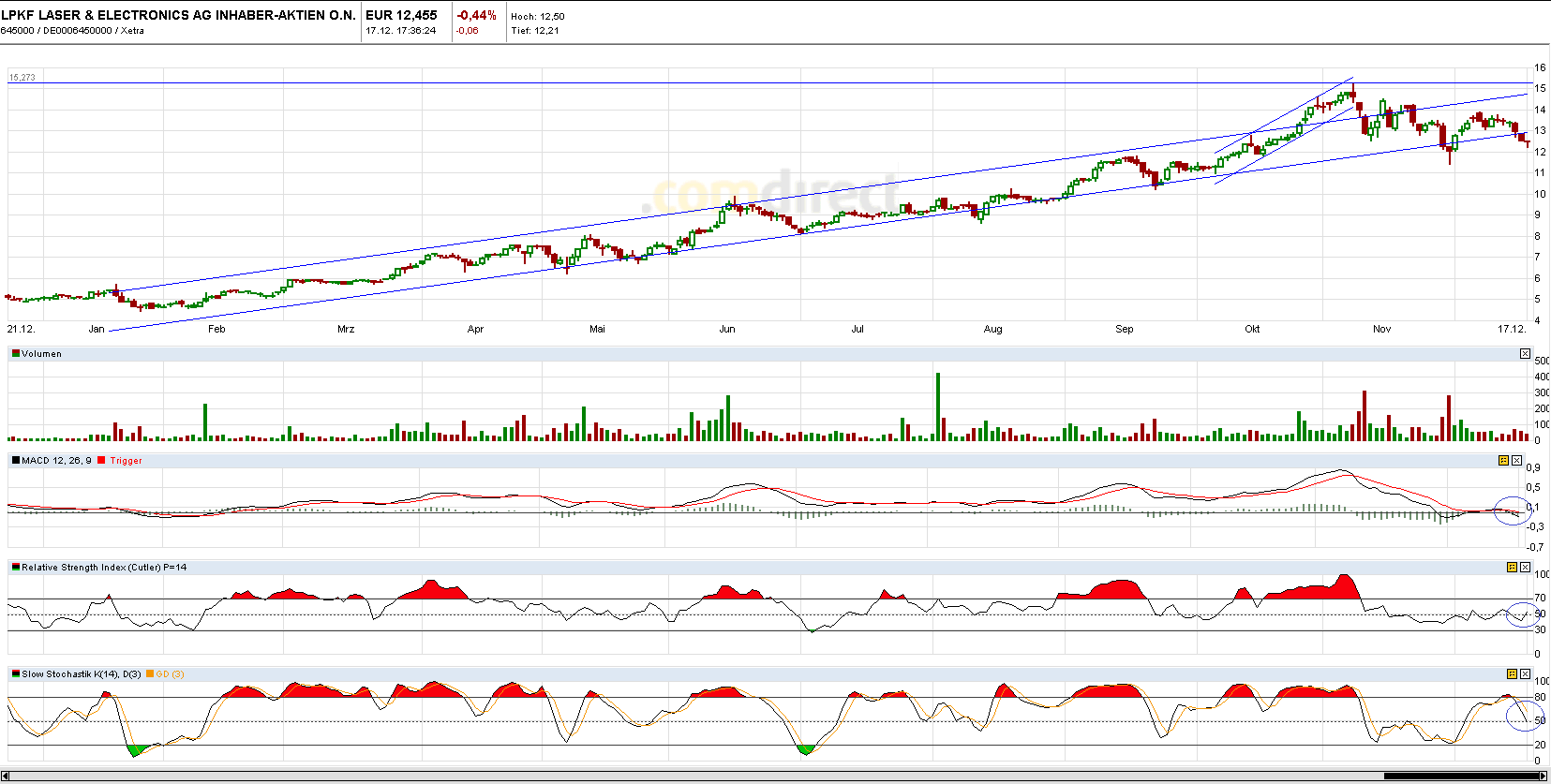Close the Volumen indicator panel
Viewport: 1551px width, 784px height.
click(x=1525, y=353)
